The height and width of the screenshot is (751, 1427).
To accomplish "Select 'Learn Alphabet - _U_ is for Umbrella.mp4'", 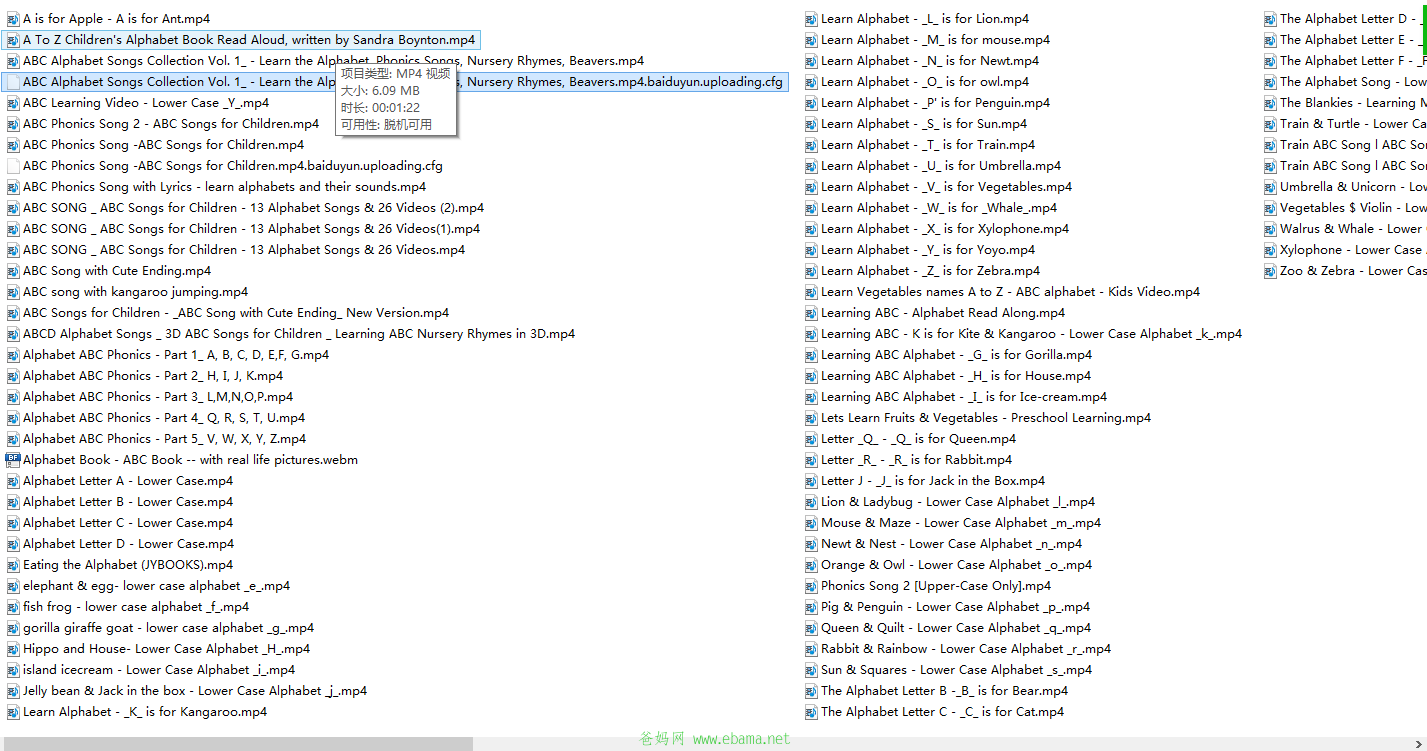I will click(941, 166).
